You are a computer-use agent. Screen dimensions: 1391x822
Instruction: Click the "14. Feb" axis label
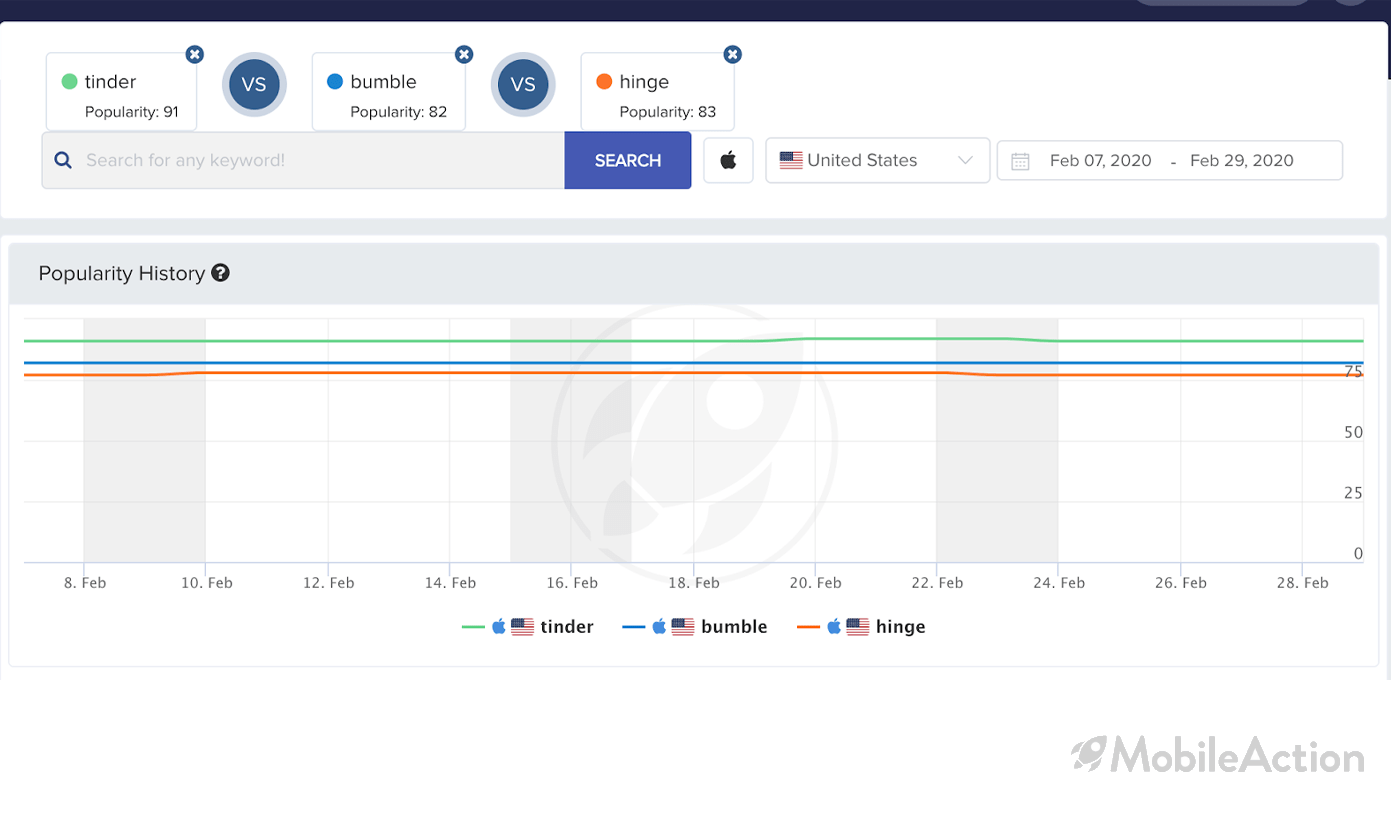click(x=450, y=583)
